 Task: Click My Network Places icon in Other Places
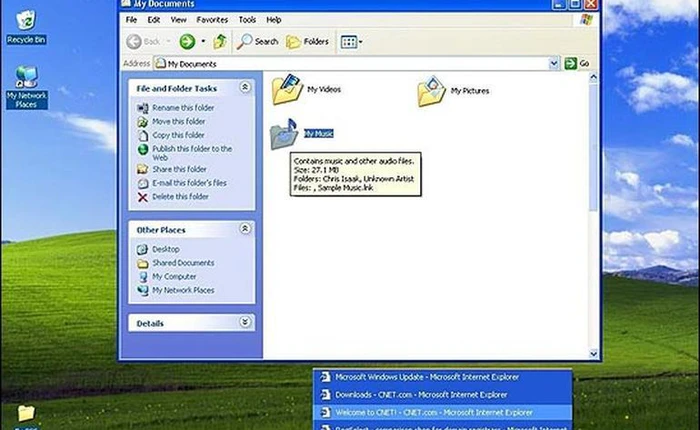[x=142, y=290]
